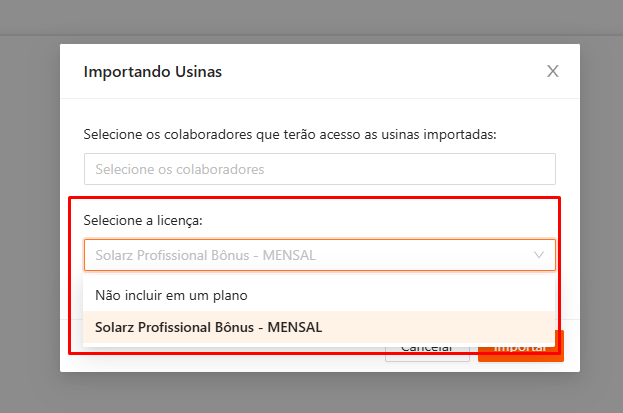Choose "Não incluir em um plano" option

(x=171, y=295)
